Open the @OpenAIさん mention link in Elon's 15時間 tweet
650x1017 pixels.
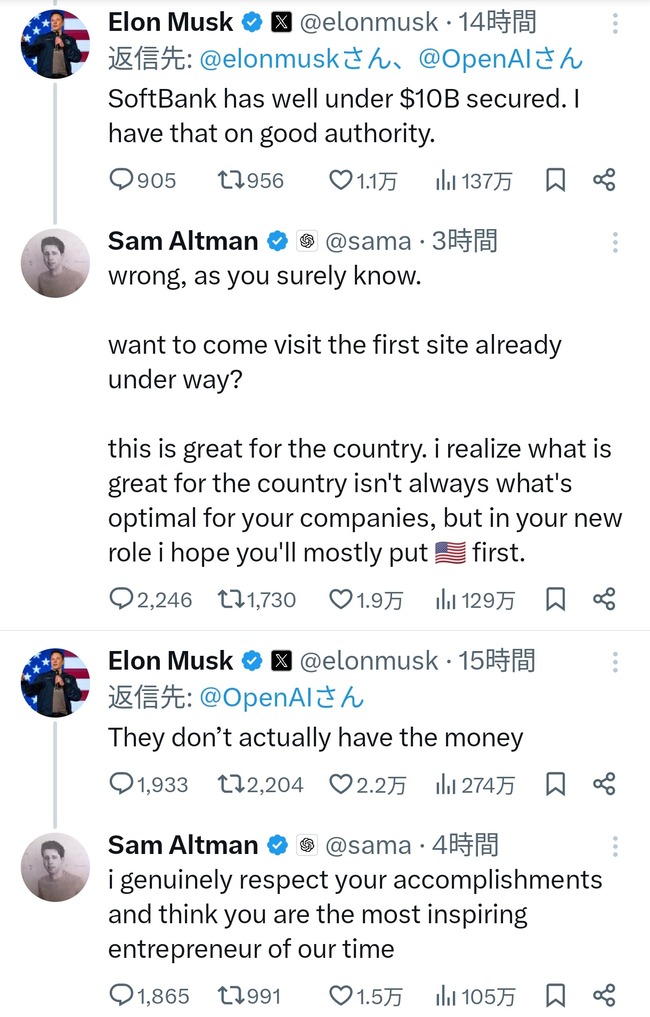(282, 697)
